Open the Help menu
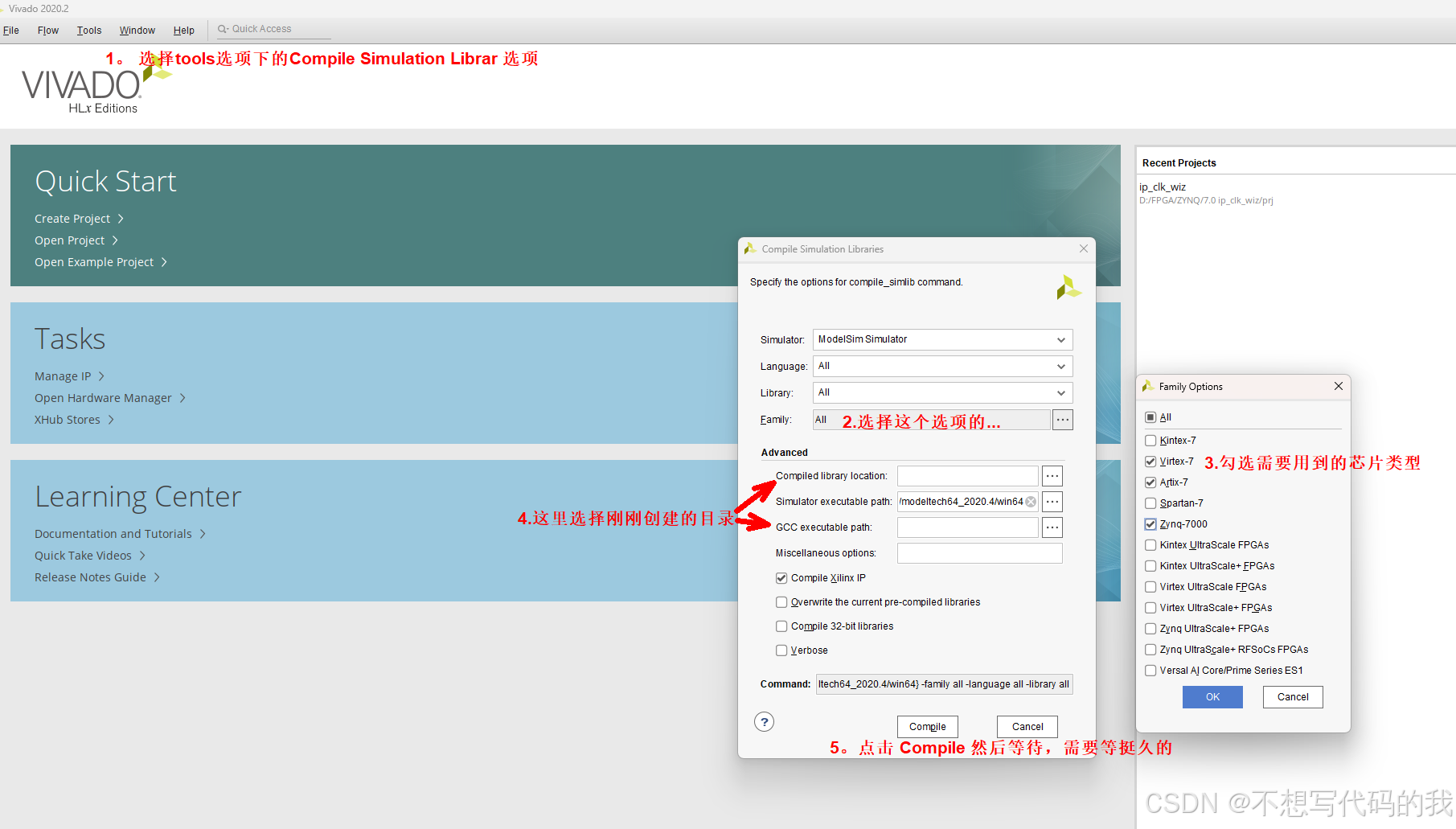1456x829 pixels. click(x=184, y=31)
